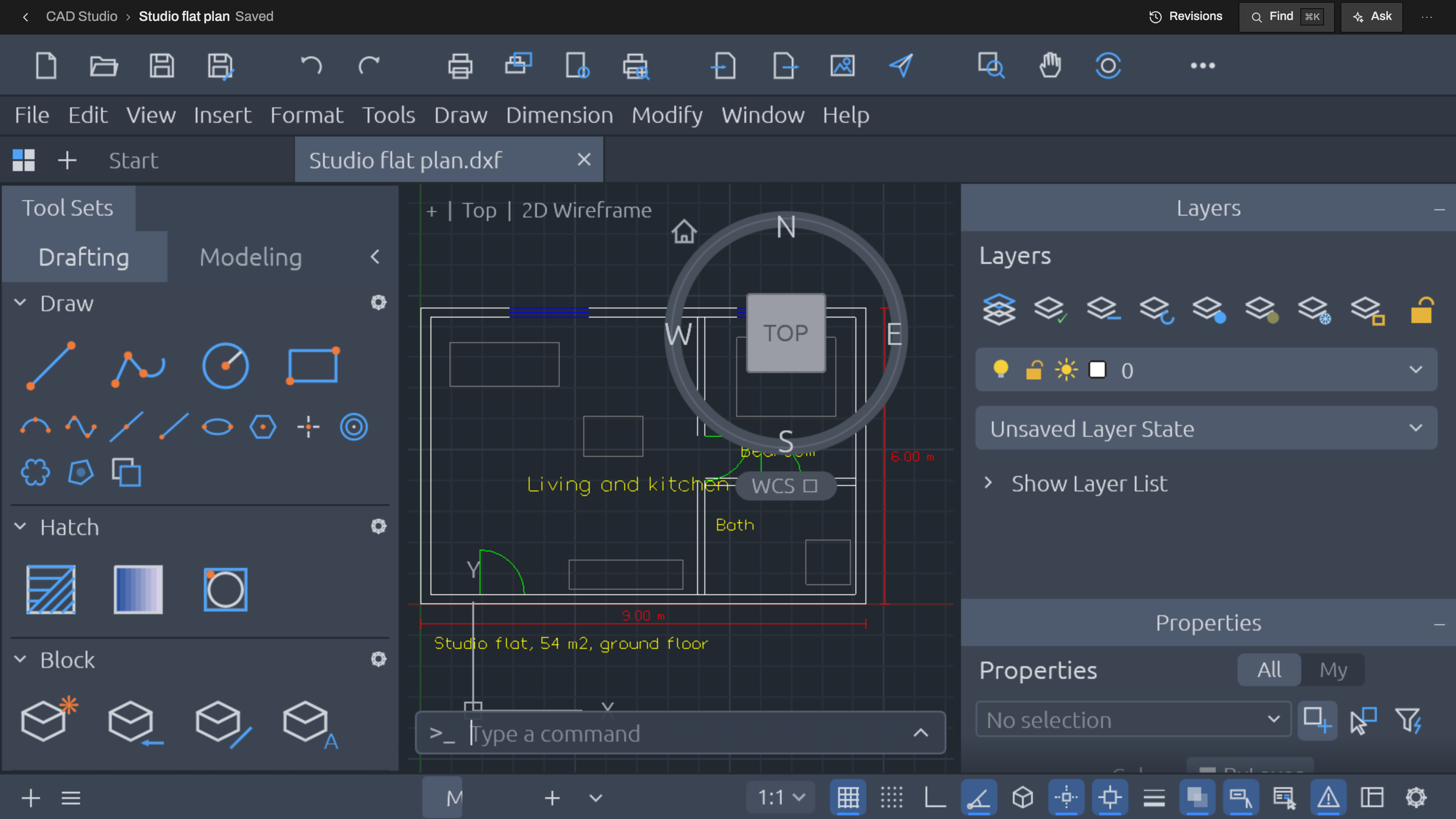Toggle layer 0 lock icon
This screenshot has height=819, width=1456.
pos(1034,369)
